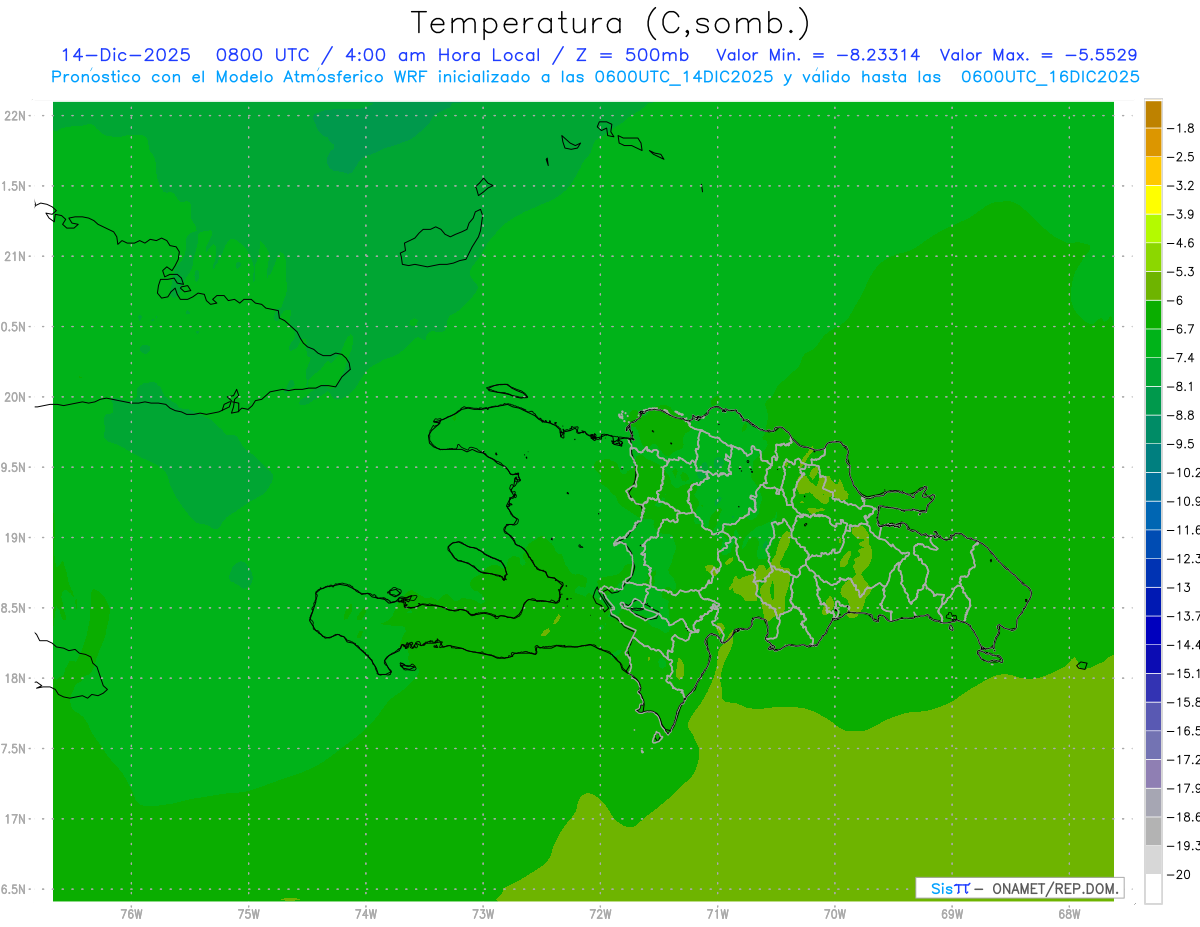Click the date '14-Dic-2025' in header
This screenshot has width=1200, height=927.
[x=126, y=56]
